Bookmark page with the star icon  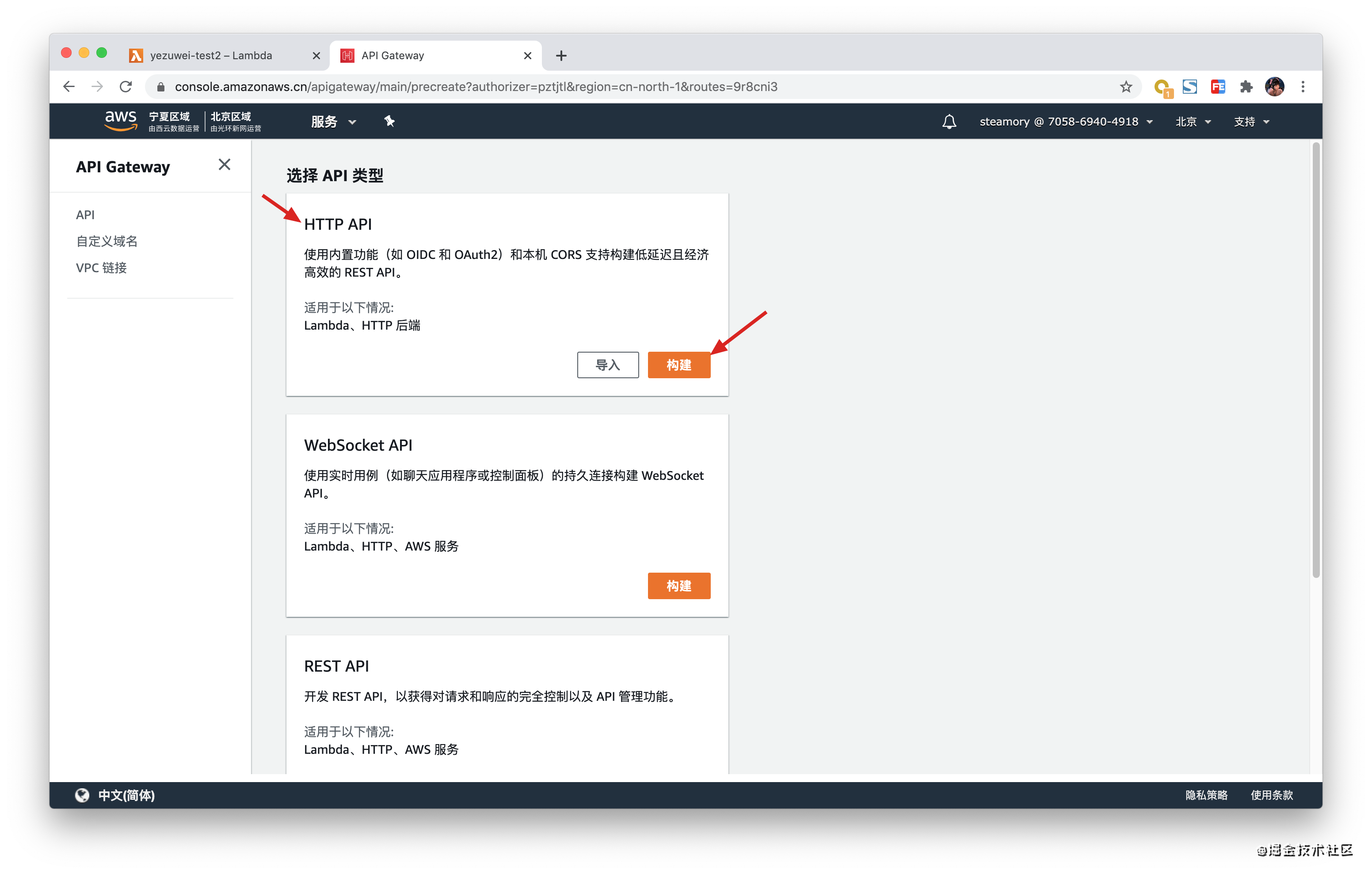1125,87
